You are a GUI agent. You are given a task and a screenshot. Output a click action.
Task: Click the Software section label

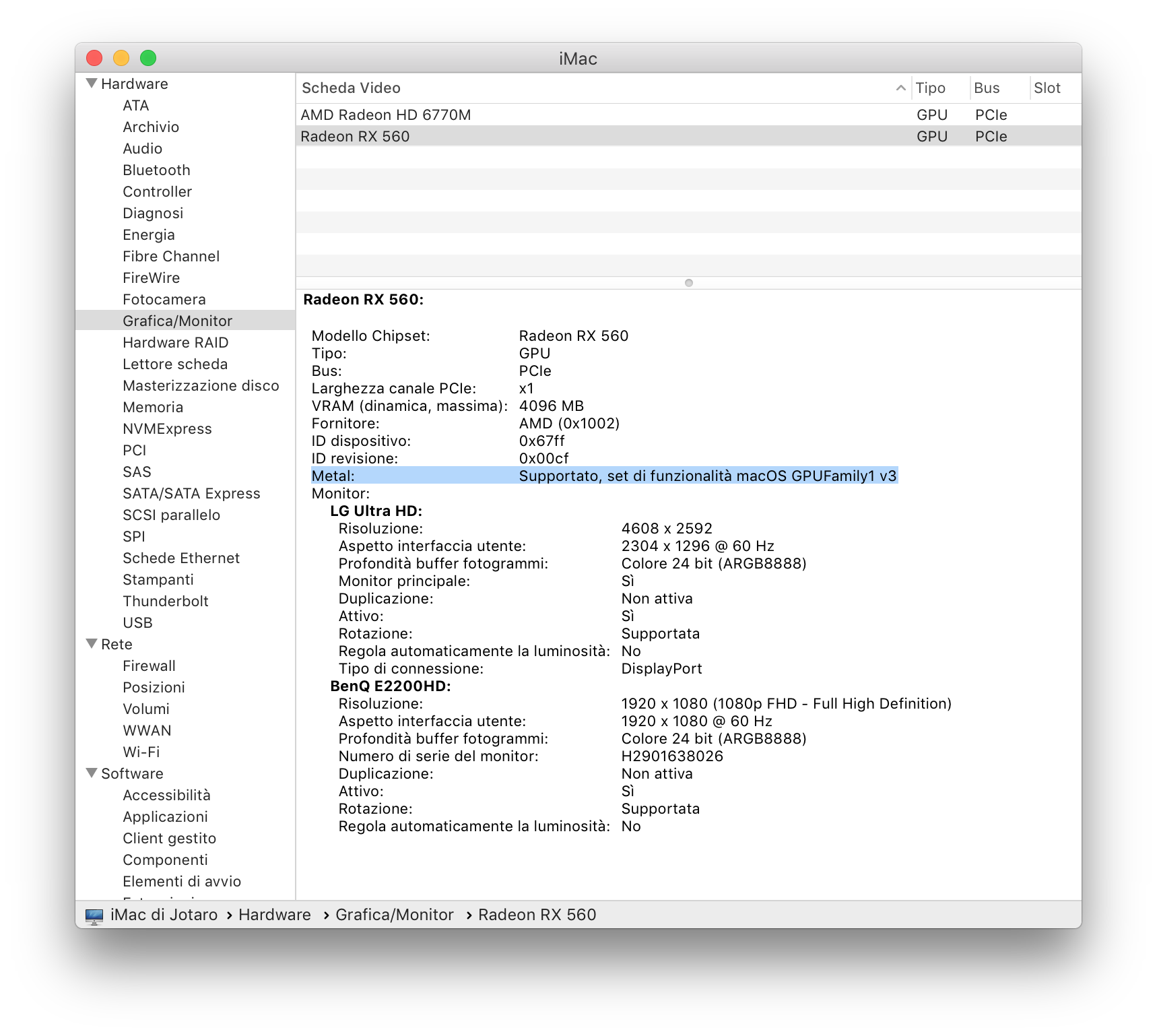click(132, 774)
